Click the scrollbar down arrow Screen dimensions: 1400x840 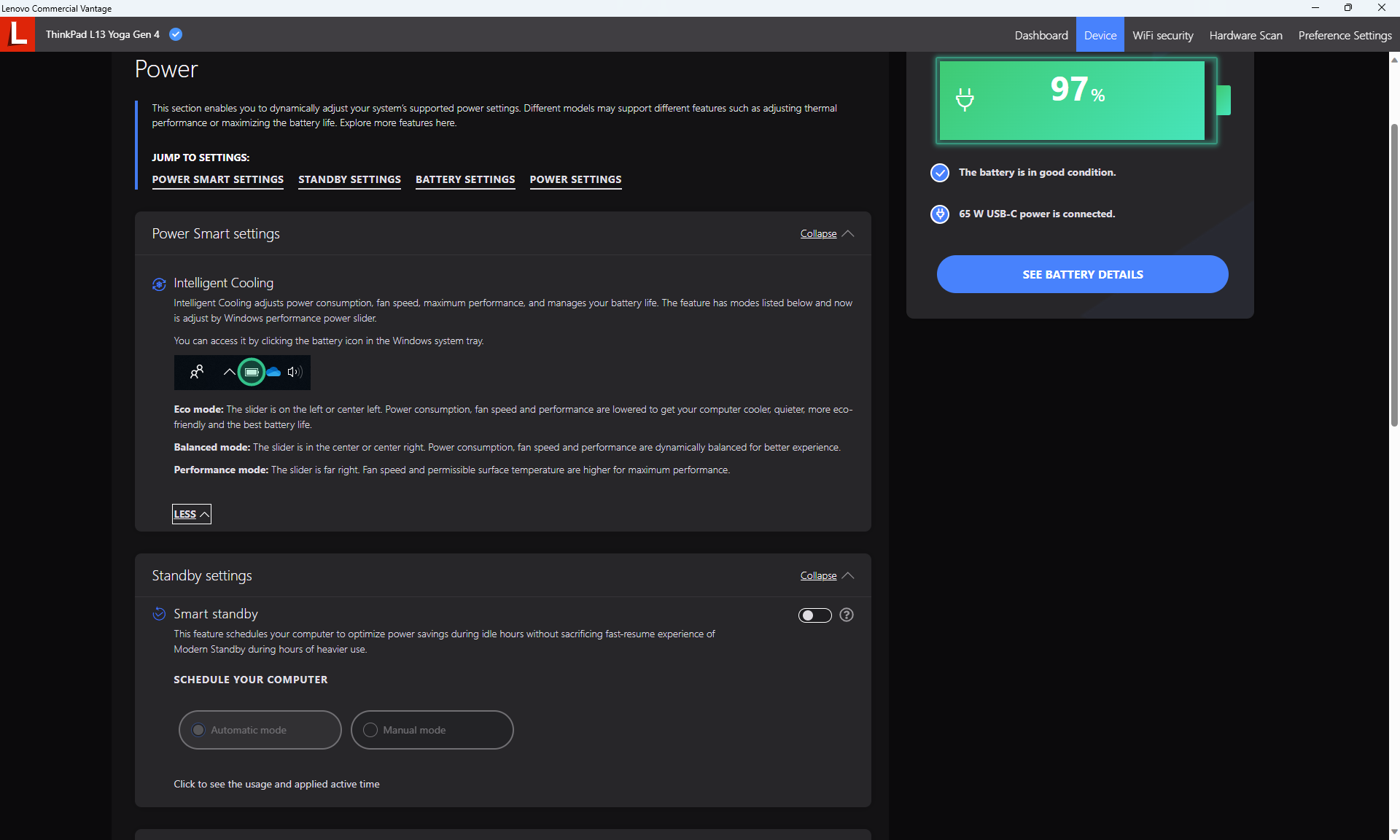[x=1394, y=832]
